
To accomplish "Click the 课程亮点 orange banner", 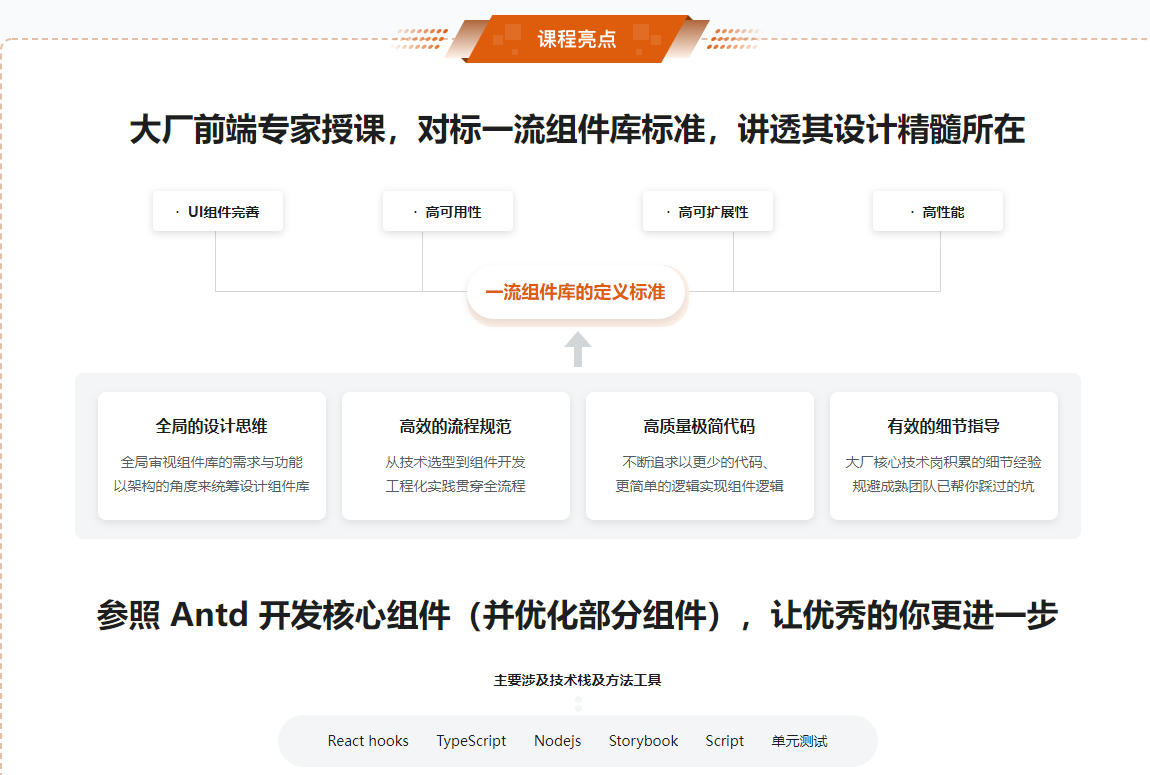I will [577, 39].
